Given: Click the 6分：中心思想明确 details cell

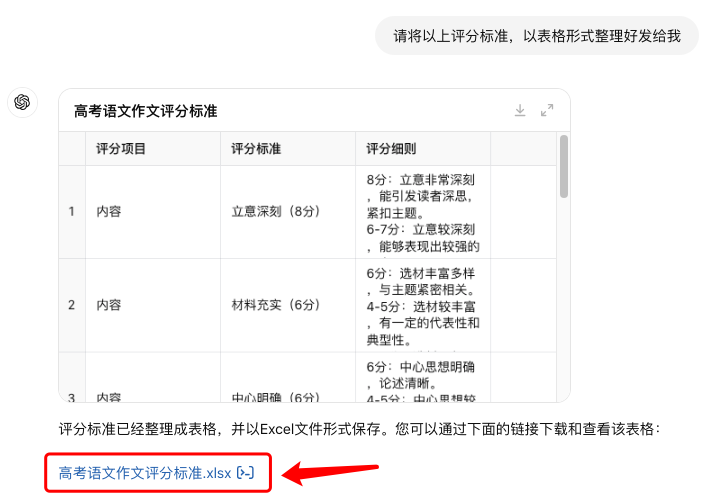Looking at the screenshot, I should point(422,378).
